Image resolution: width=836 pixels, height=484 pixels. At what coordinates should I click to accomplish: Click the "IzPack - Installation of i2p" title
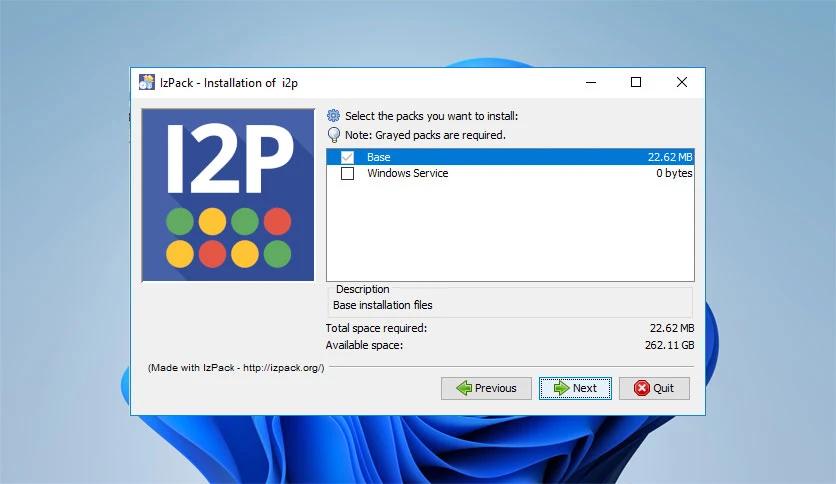229,83
